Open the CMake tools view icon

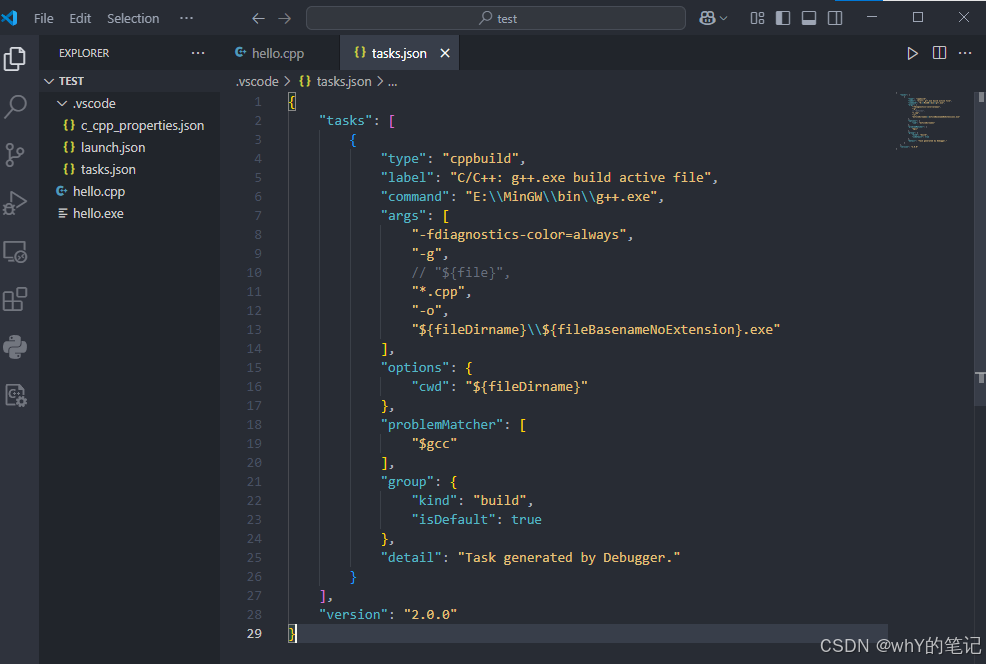[x=14, y=396]
